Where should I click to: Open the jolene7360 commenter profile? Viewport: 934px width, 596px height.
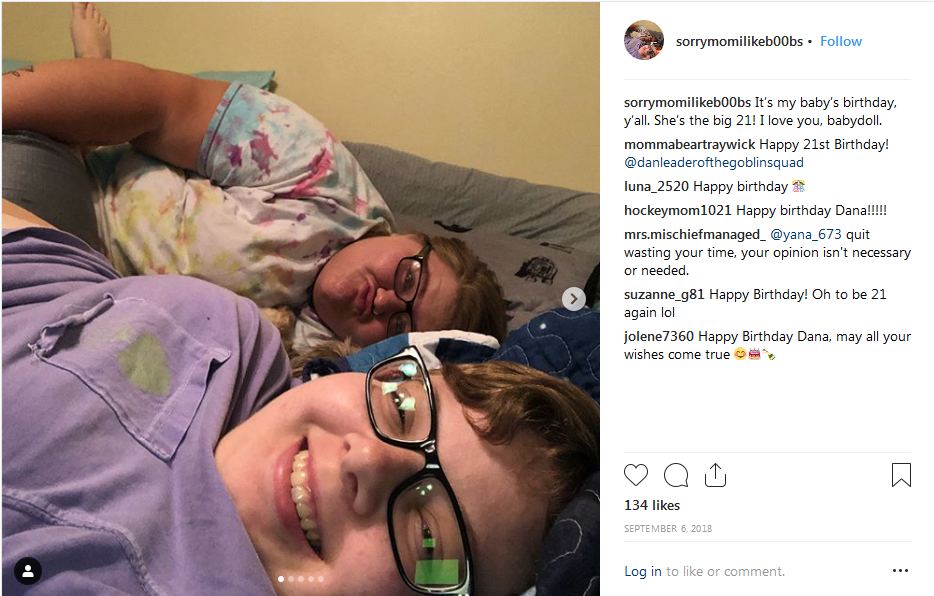click(659, 336)
